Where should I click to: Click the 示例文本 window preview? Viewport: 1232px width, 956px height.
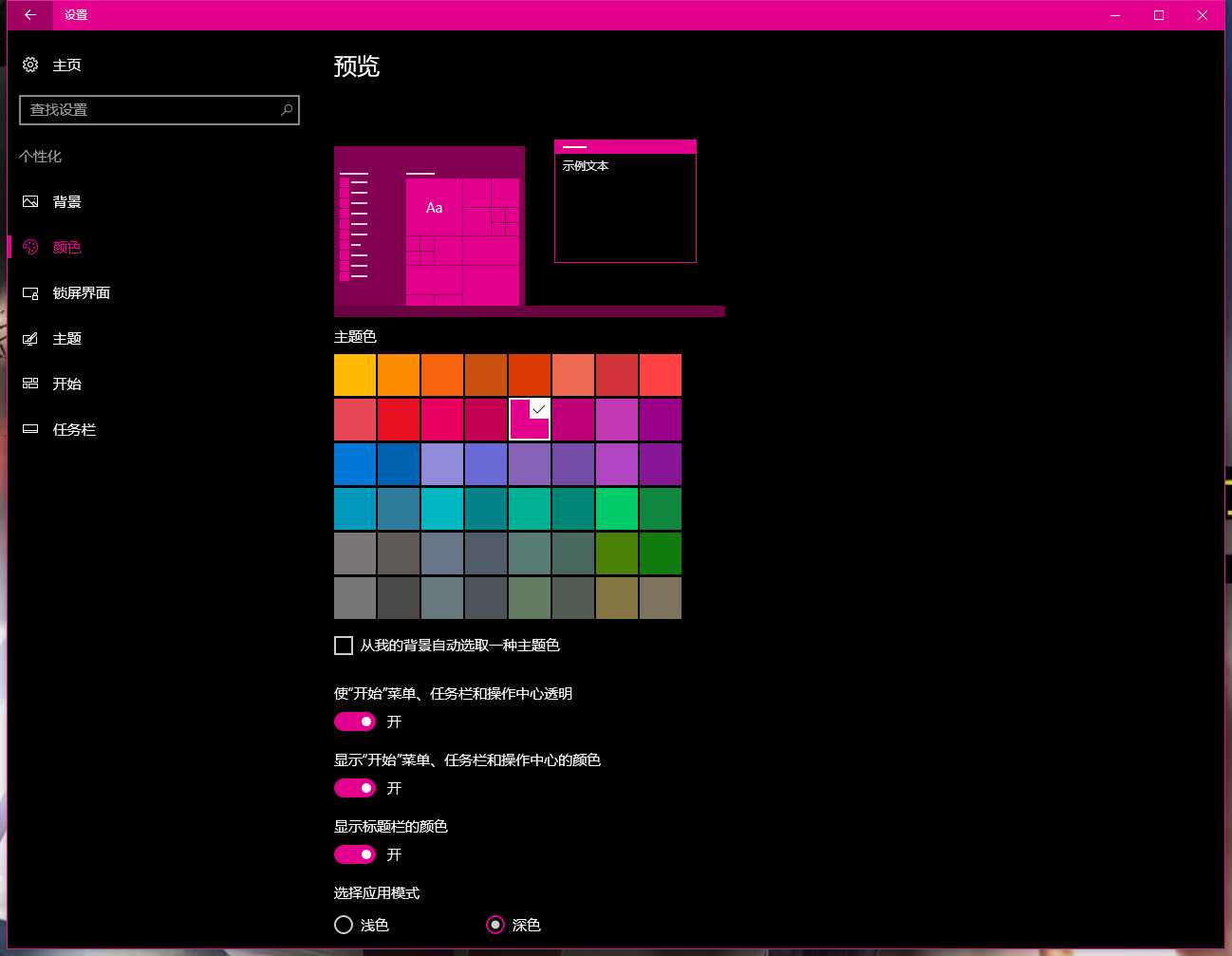point(625,201)
